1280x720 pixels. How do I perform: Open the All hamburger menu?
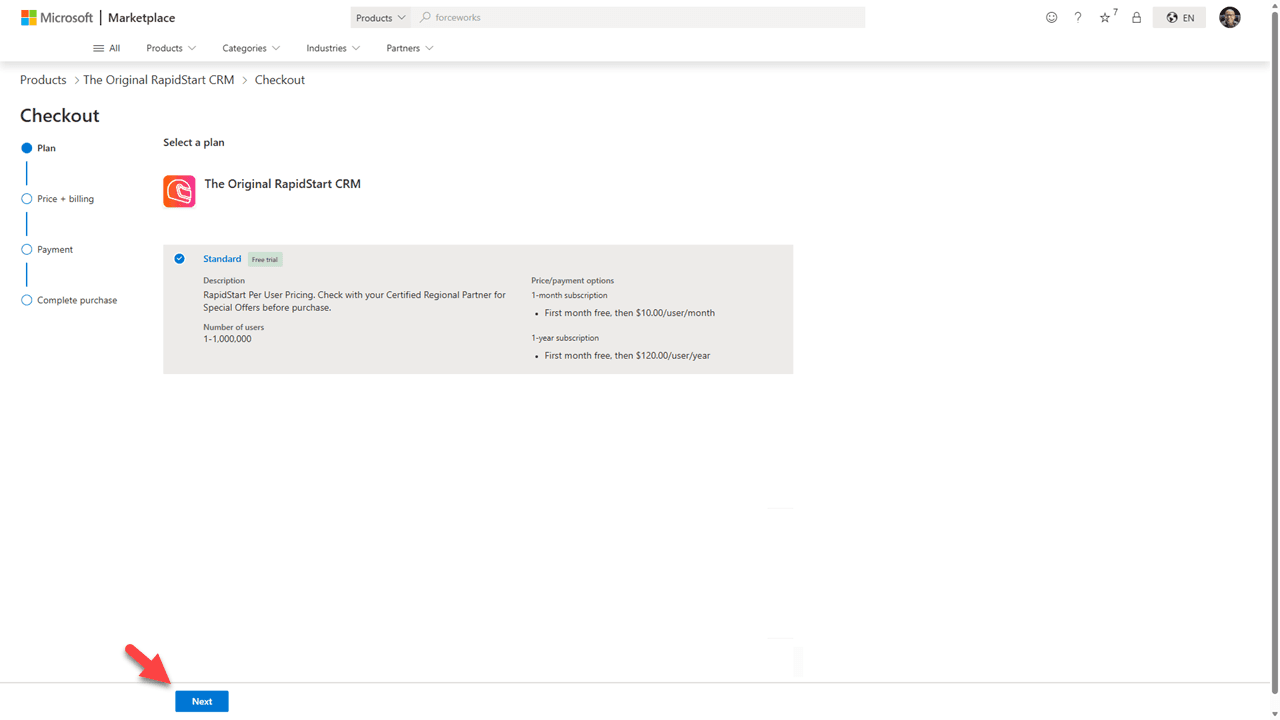(106, 48)
